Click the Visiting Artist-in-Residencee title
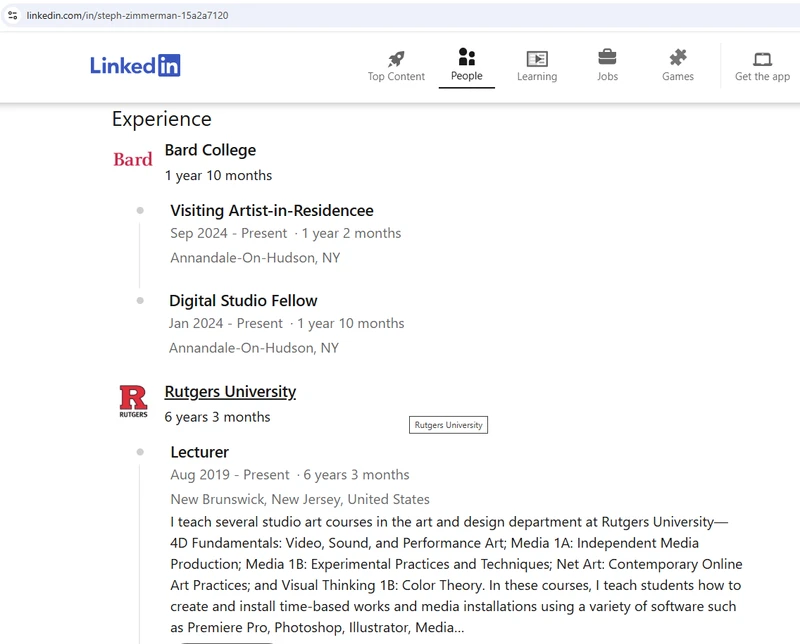Screen dimensions: 800x644 click(x=272, y=210)
